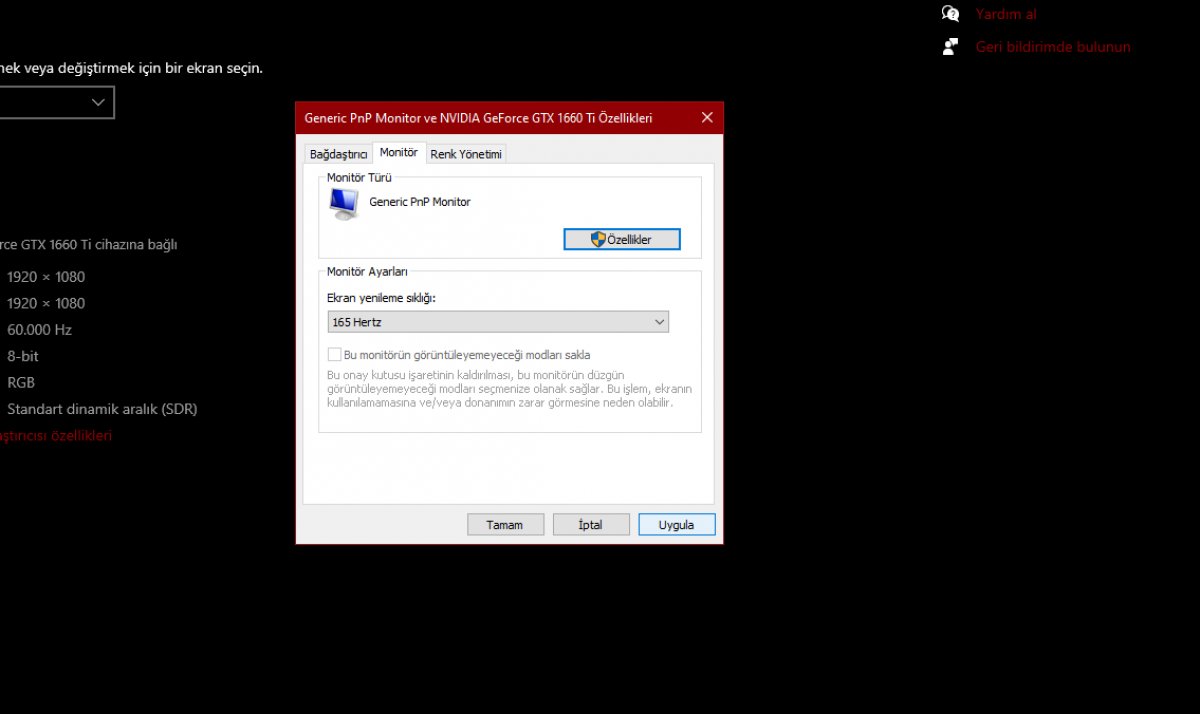1200x714 pixels.
Task: Expand the display selection combo box in Settings
Action: [57, 102]
